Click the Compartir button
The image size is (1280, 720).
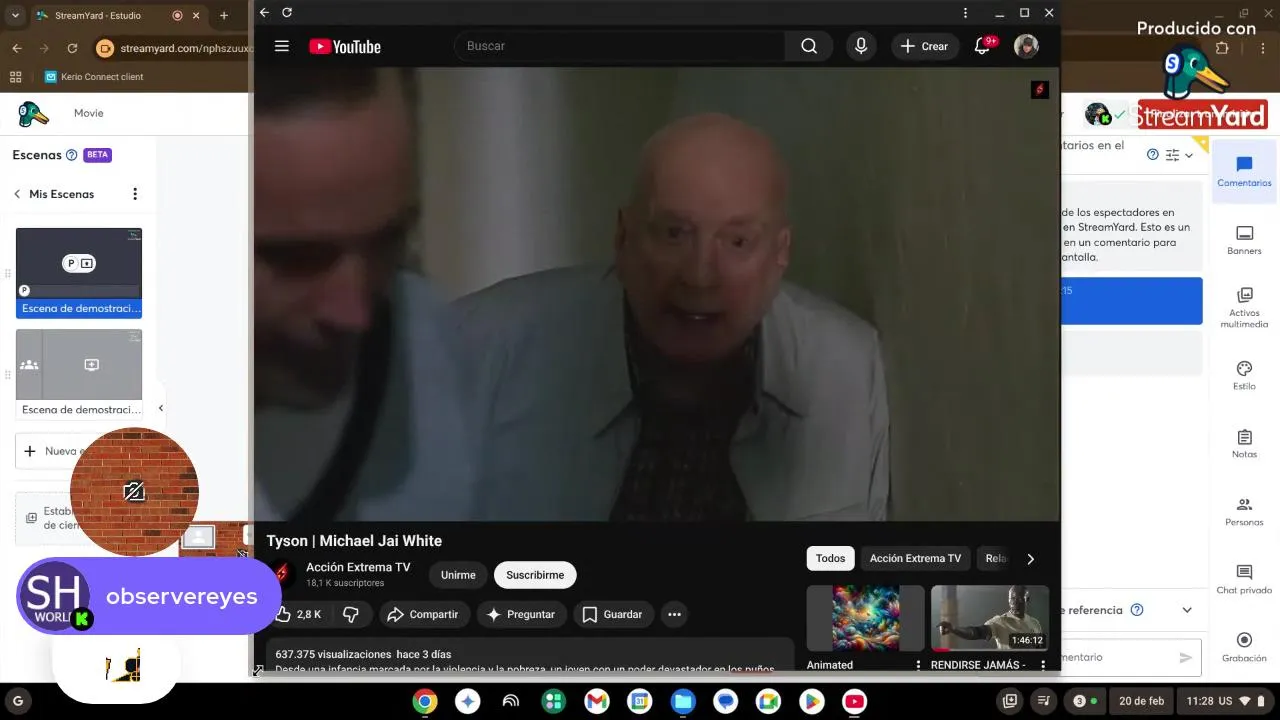pos(422,614)
